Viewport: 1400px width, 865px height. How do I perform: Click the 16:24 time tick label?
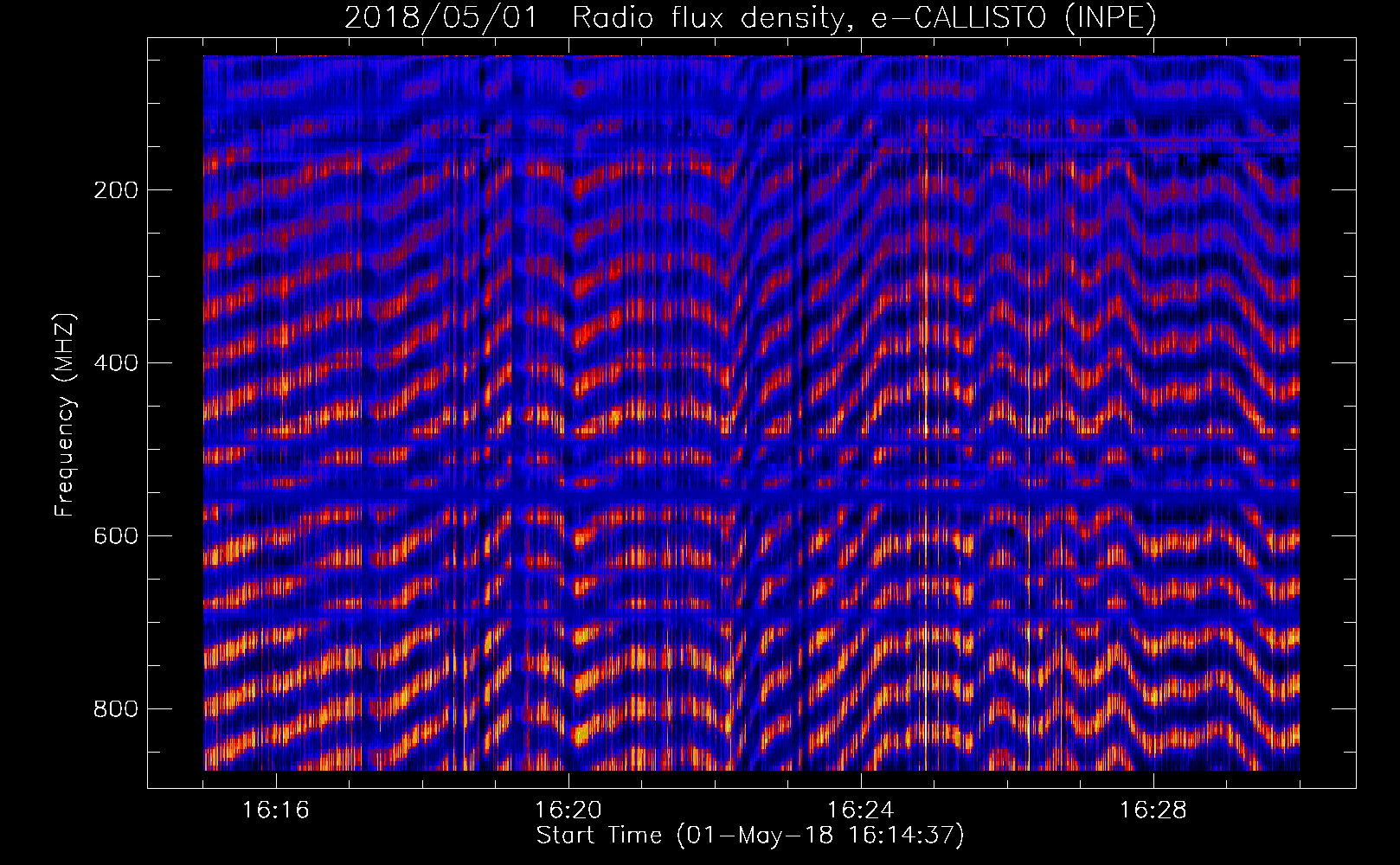pos(860,811)
